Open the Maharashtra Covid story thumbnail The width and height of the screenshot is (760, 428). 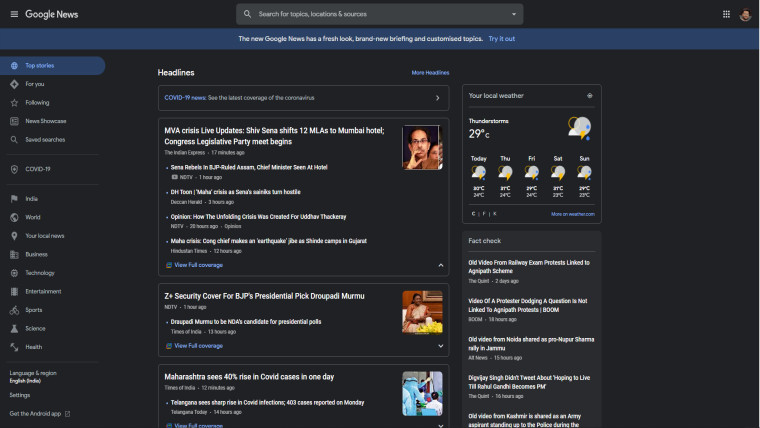422,394
